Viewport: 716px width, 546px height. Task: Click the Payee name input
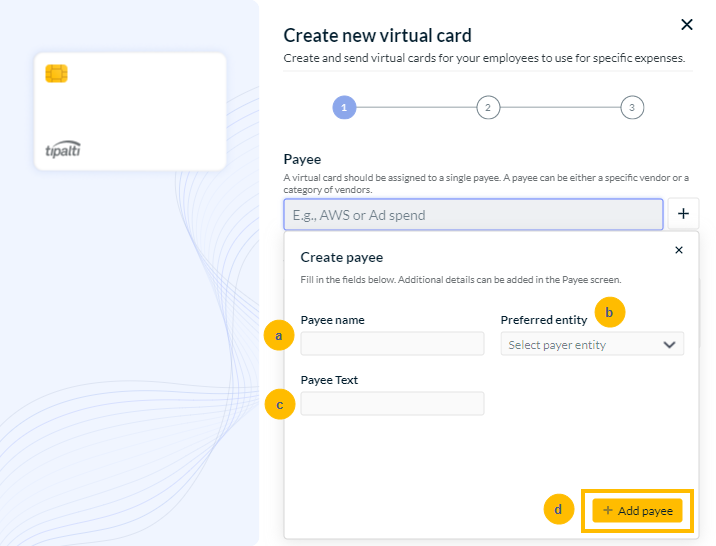(392, 343)
